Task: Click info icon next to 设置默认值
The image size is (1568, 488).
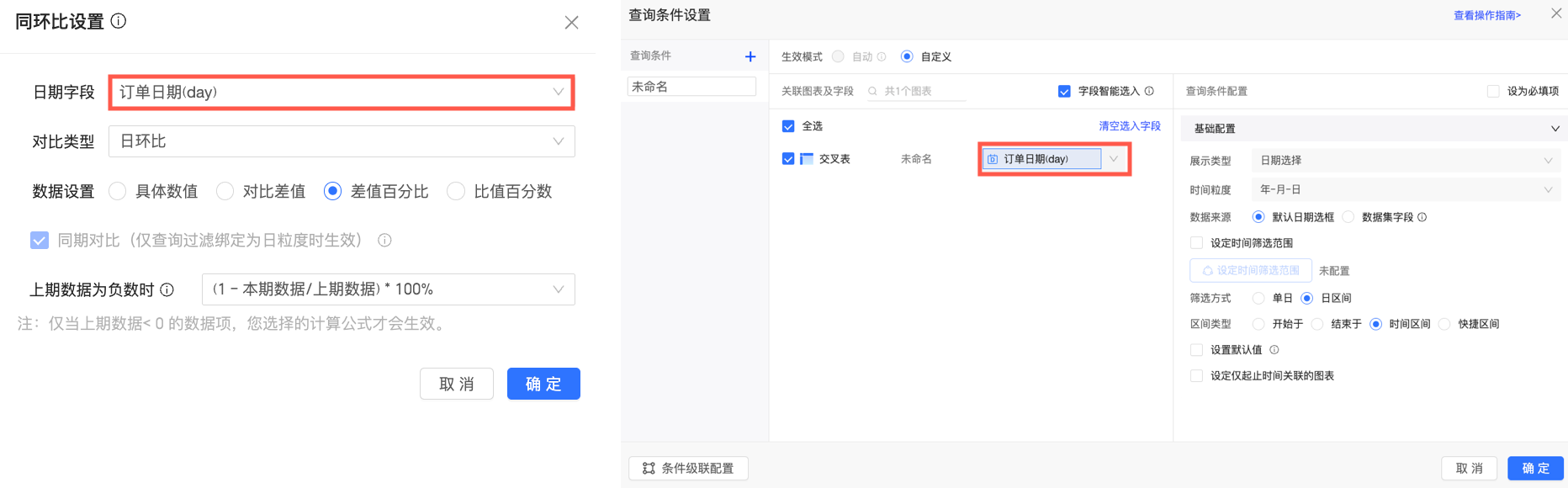Action: click(x=1274, y=350)
